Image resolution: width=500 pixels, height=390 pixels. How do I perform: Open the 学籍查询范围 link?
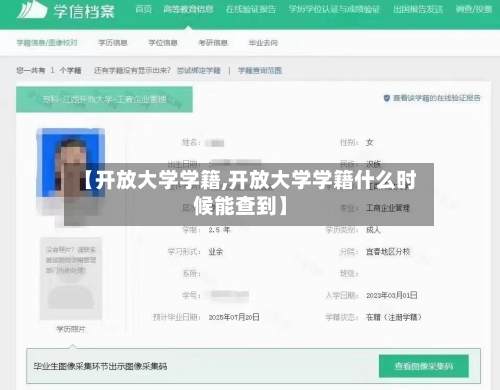click(260, 70)
